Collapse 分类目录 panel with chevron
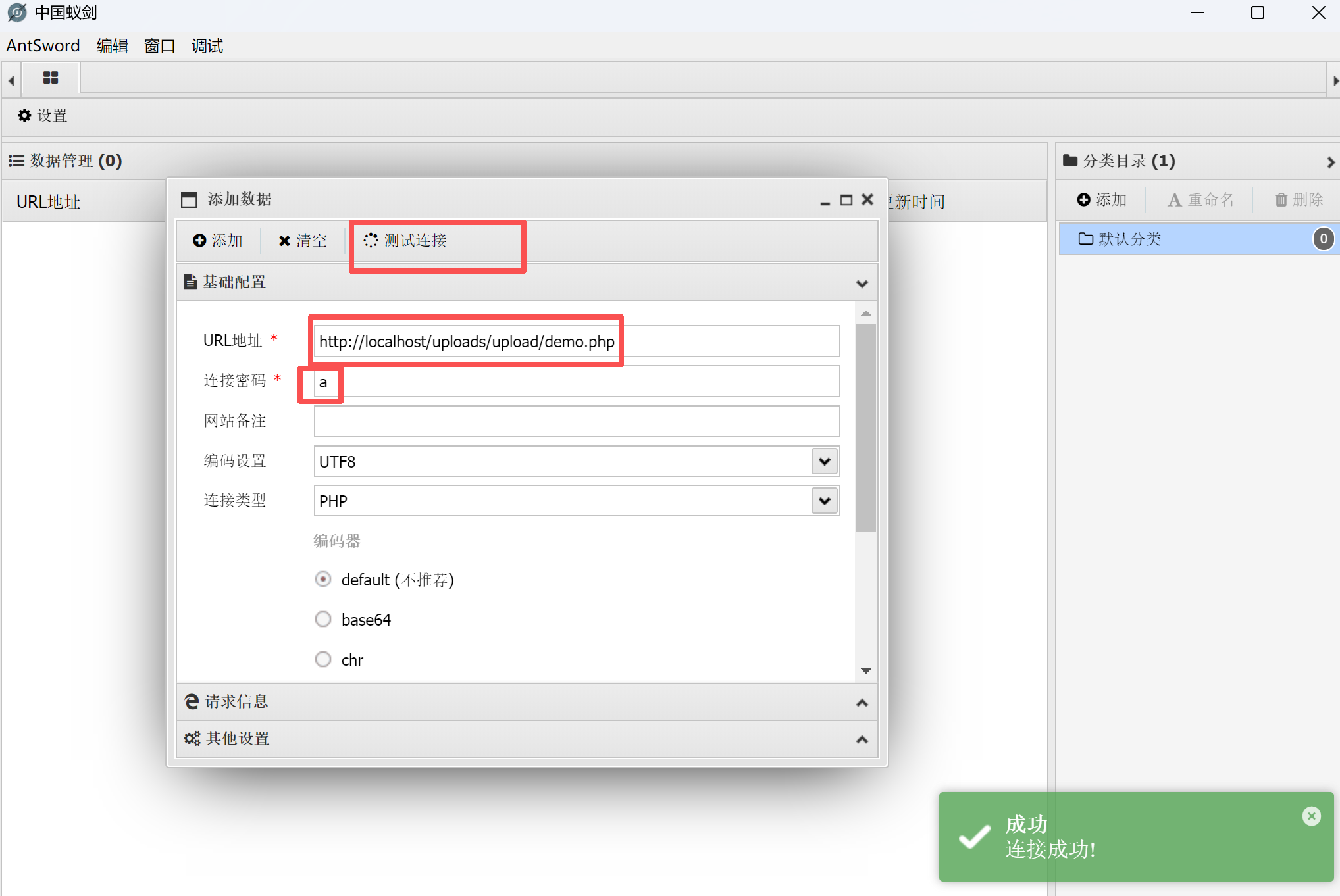The width and height of the screenshot is (1340, 896). click(x=1331, y=162)
